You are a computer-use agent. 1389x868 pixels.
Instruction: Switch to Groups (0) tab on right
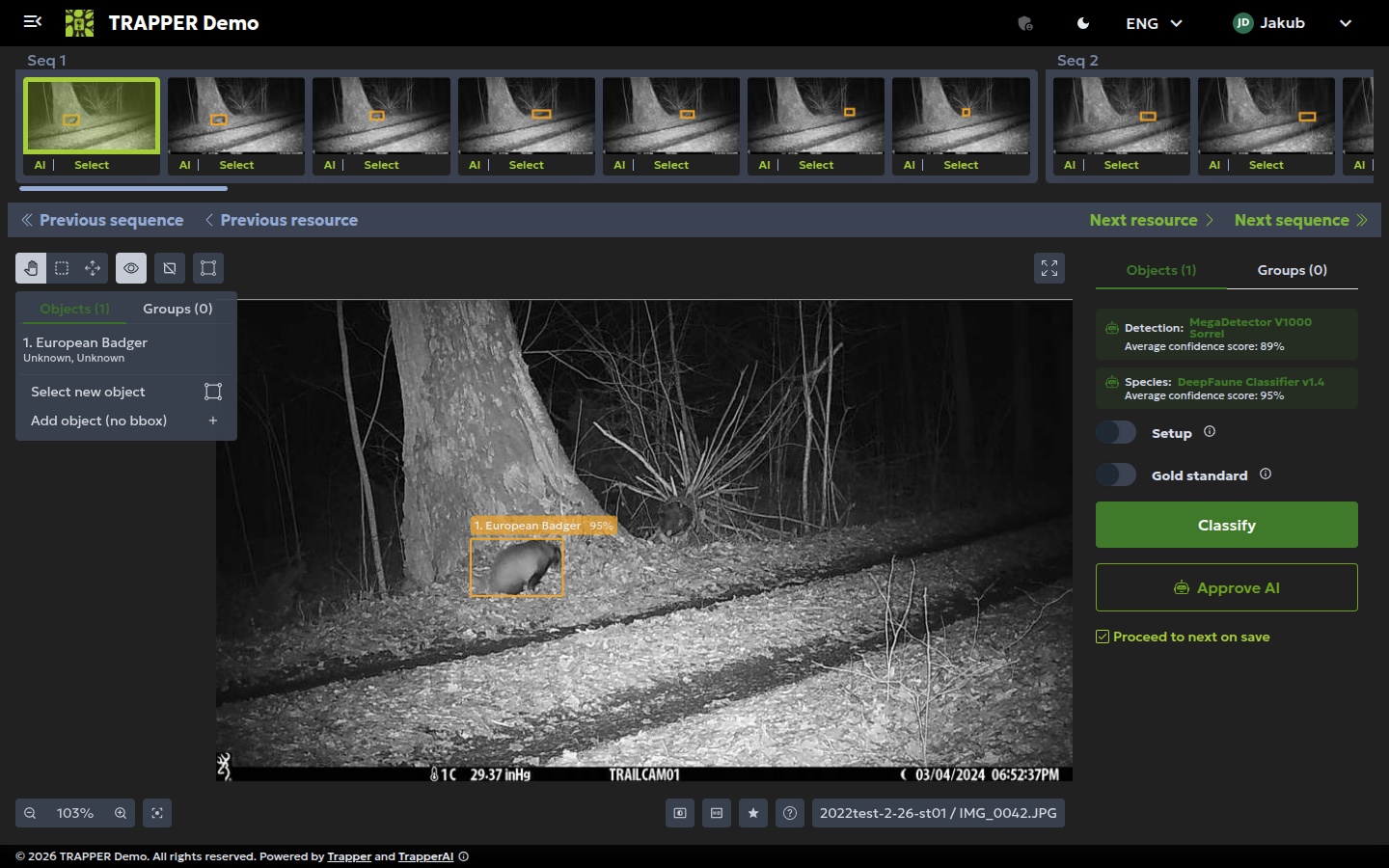(x=1293, y=270)
